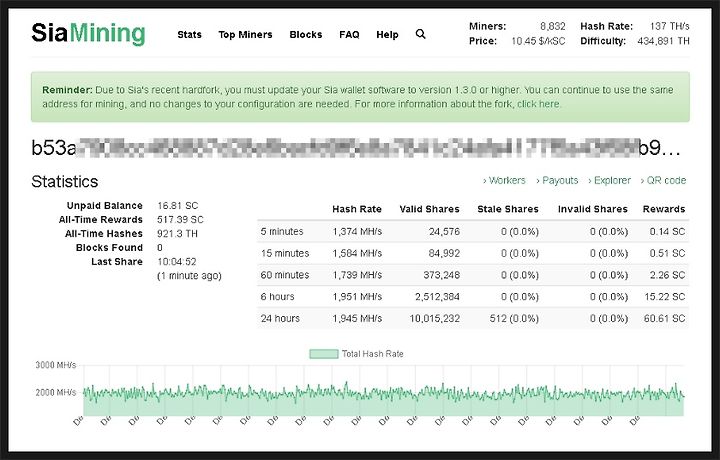
Task: Select valid shares value 373,248
Action: (441, 275)
